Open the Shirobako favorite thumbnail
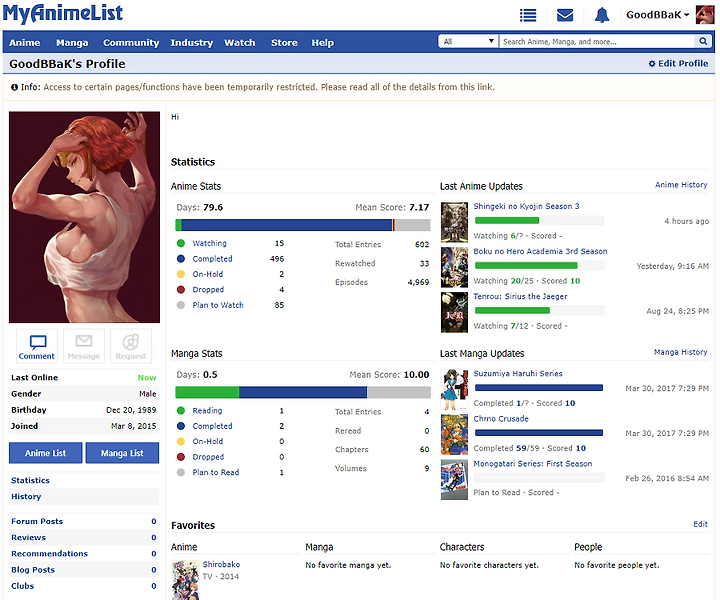The image size is (720, 600). pos(186,579)
